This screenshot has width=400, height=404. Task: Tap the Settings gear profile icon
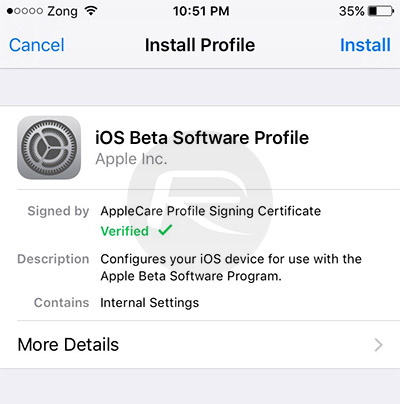[x=49, y=147]
